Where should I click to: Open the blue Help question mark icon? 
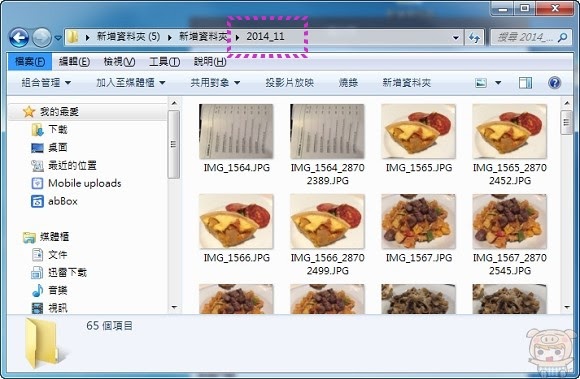point(554,82)
